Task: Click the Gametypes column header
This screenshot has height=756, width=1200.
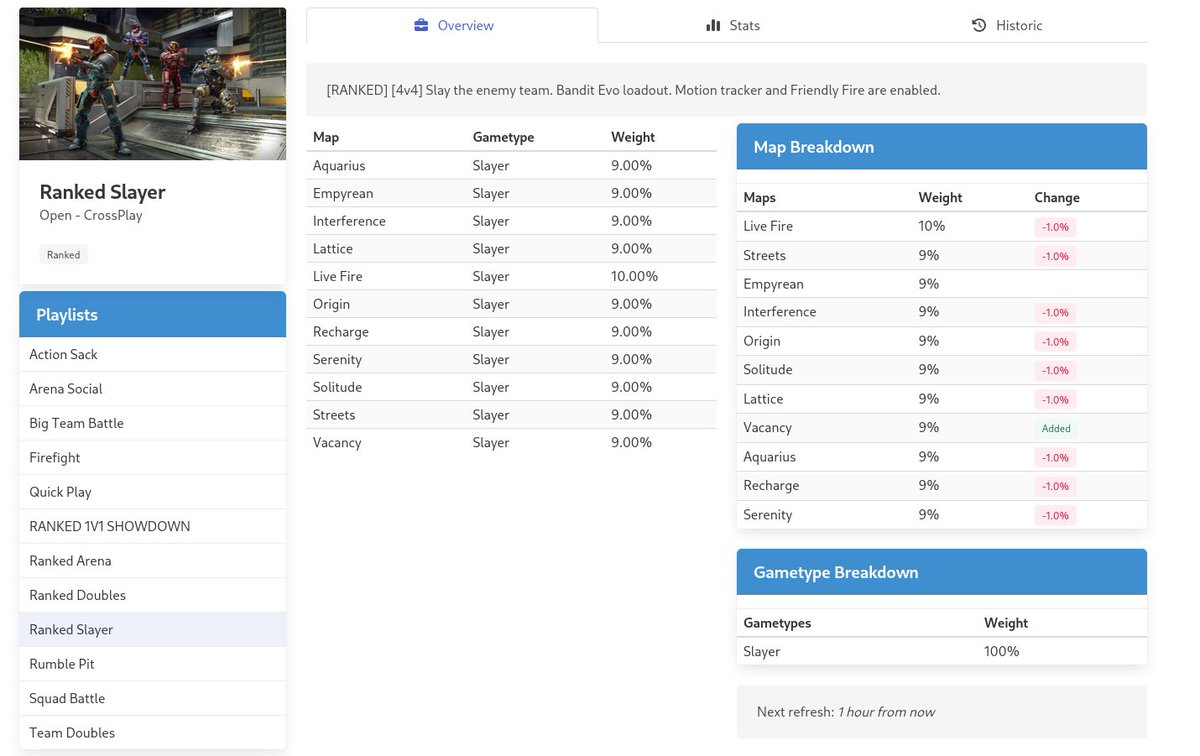Action: (x=778, y=623)
